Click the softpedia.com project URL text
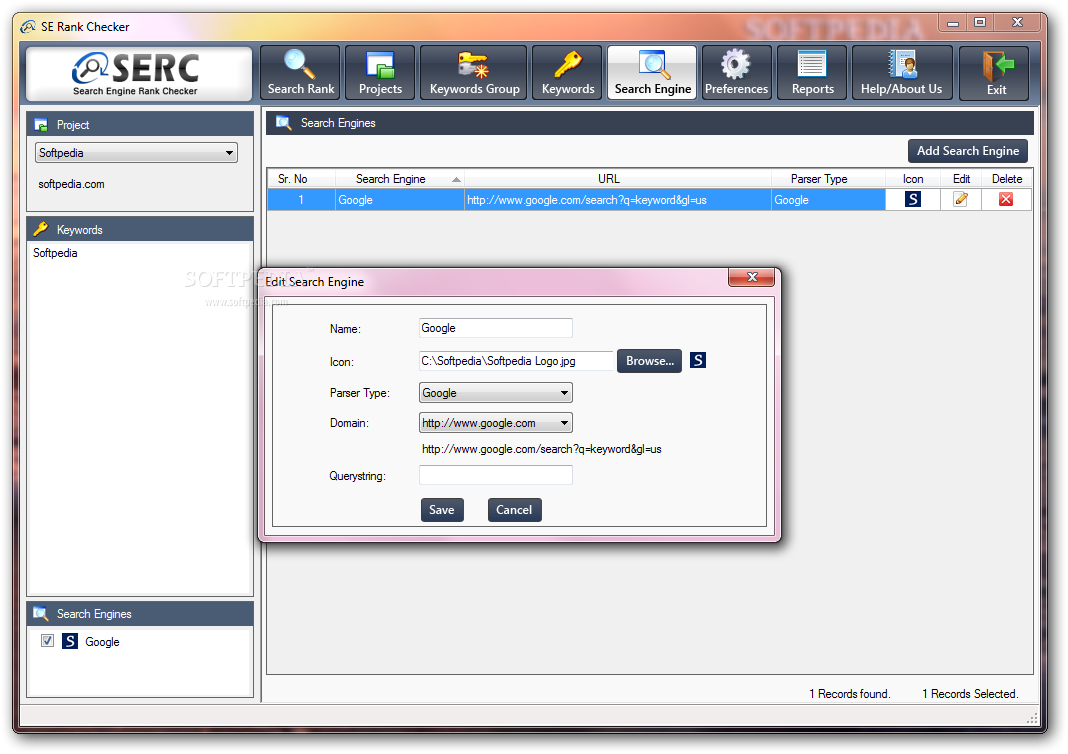Viewport: 1068px width, 754px height. 72,184
